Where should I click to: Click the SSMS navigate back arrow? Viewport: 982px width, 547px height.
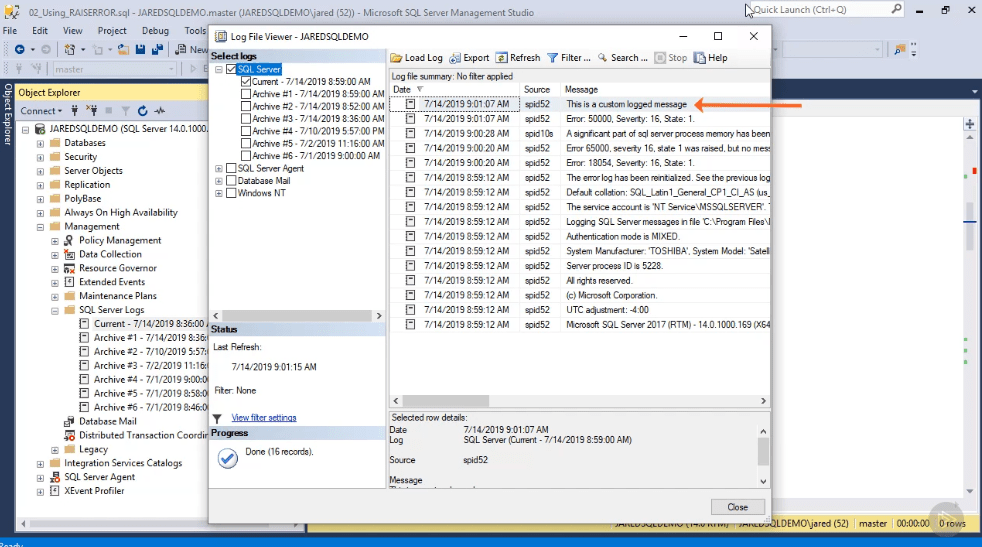[19, 49]
